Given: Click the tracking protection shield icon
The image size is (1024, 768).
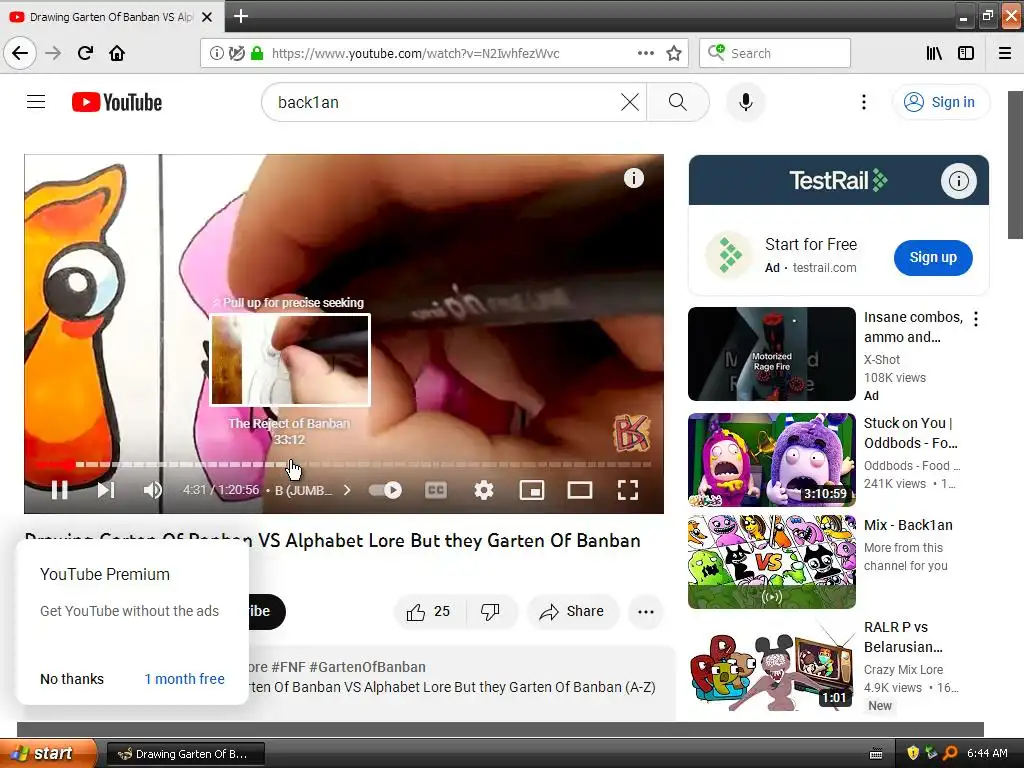Looking at the screenshot, I should pyautogui.click(x=237, y=53).
